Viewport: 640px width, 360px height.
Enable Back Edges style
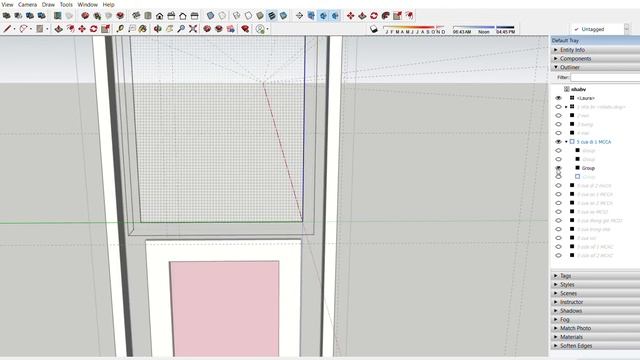222,16
